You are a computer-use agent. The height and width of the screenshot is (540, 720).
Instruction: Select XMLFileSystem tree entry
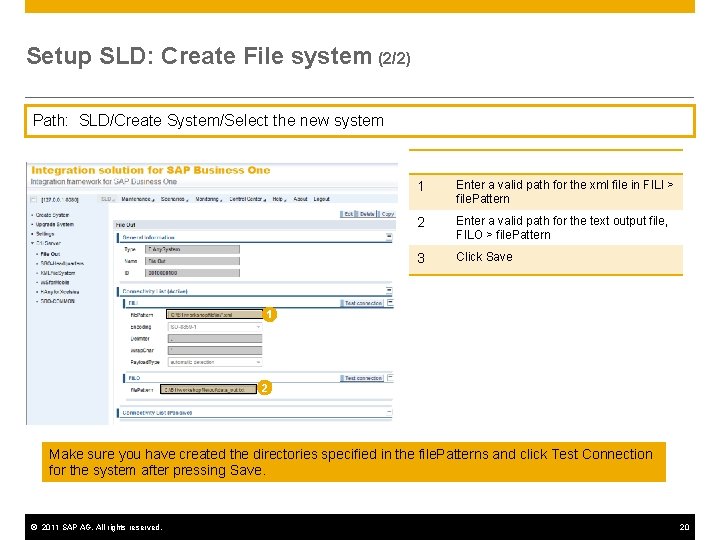coord(57,273)
